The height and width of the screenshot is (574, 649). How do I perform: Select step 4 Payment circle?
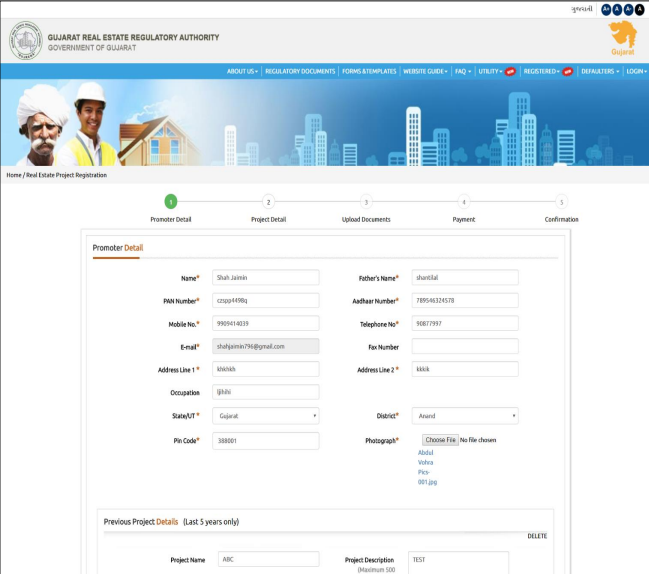pyautogui.click(x=464, y=202)
